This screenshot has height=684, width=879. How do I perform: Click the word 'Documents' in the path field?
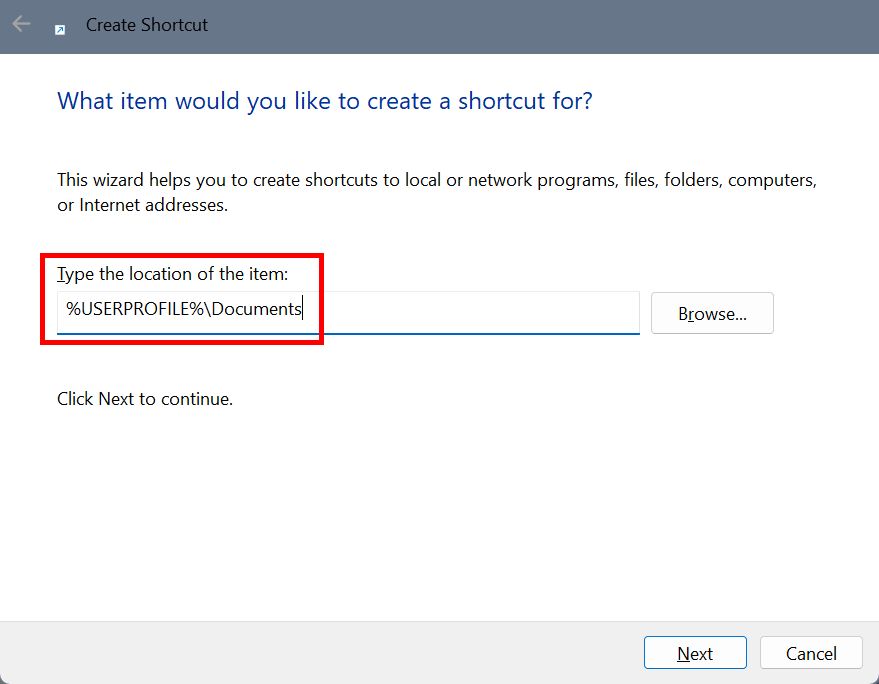(257, 309)
